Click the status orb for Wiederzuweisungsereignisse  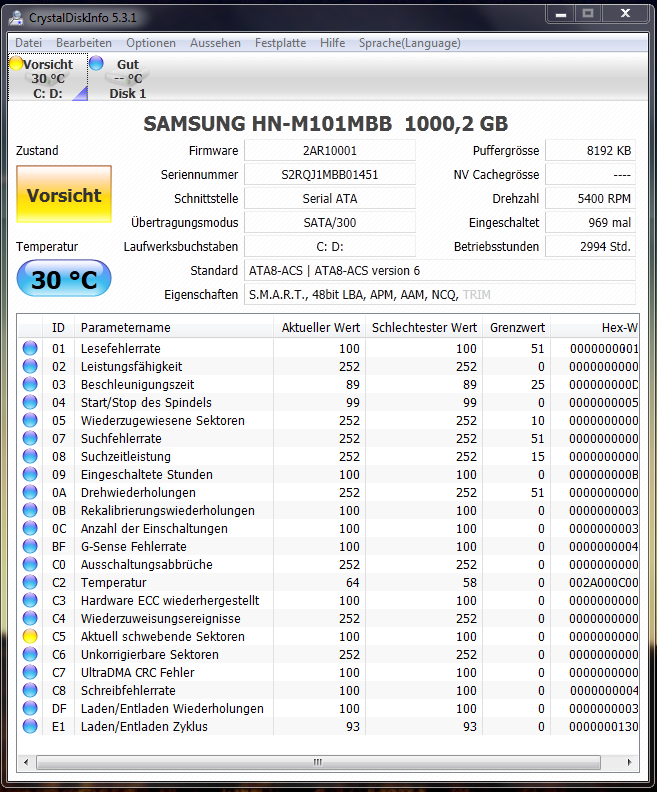[x=30, y=618]
